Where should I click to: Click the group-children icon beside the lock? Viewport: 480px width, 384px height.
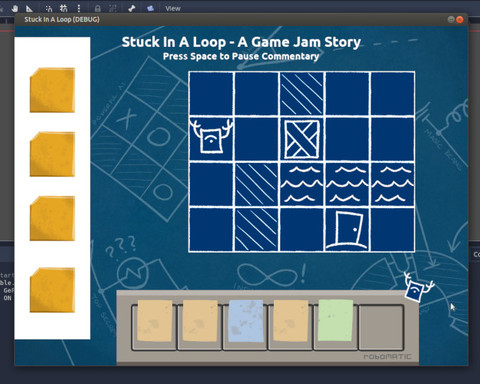112,9
